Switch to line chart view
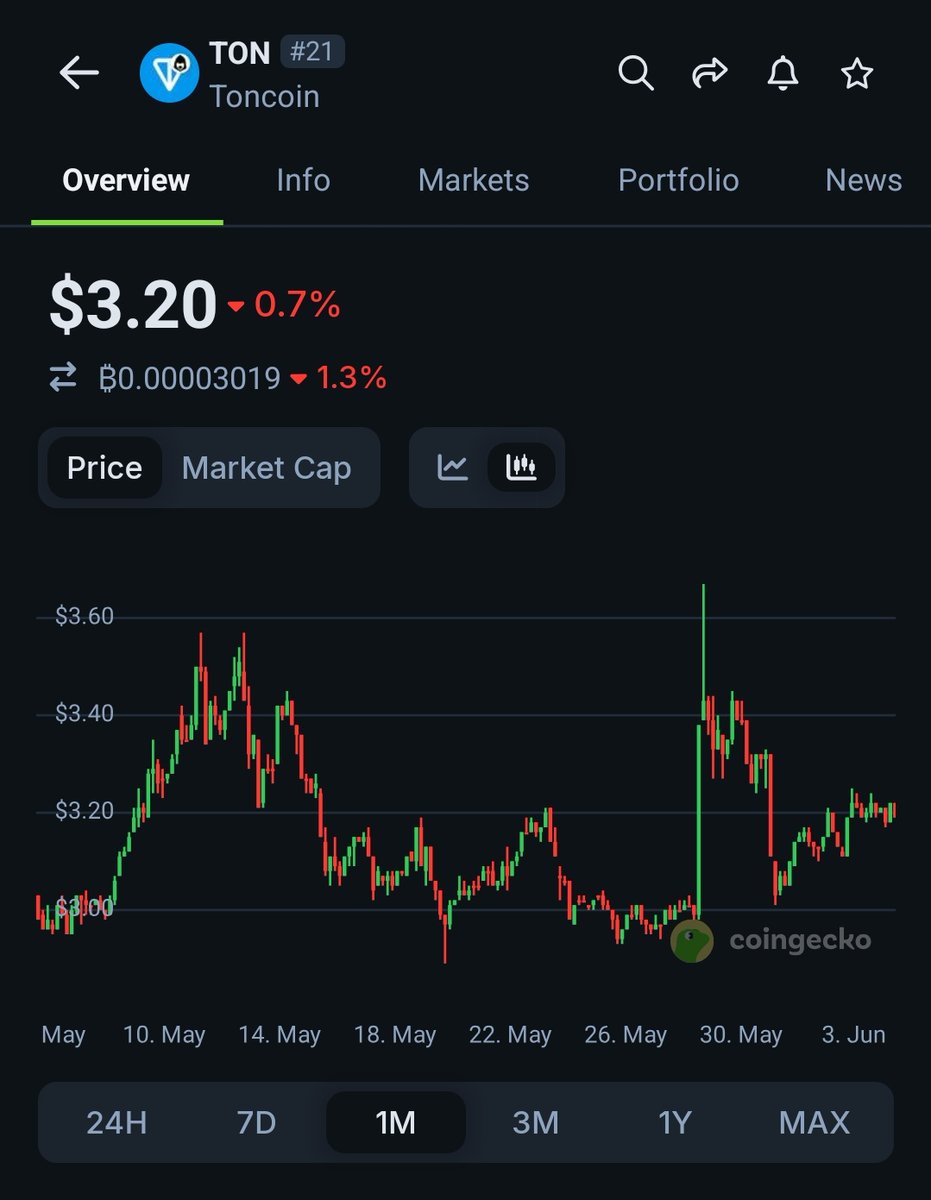This screenshot has width=931, height=1200. [453, 467]
